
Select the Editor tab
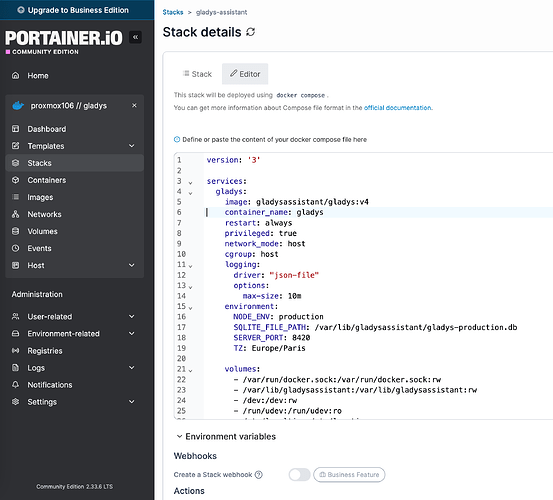tap(245, 74)
